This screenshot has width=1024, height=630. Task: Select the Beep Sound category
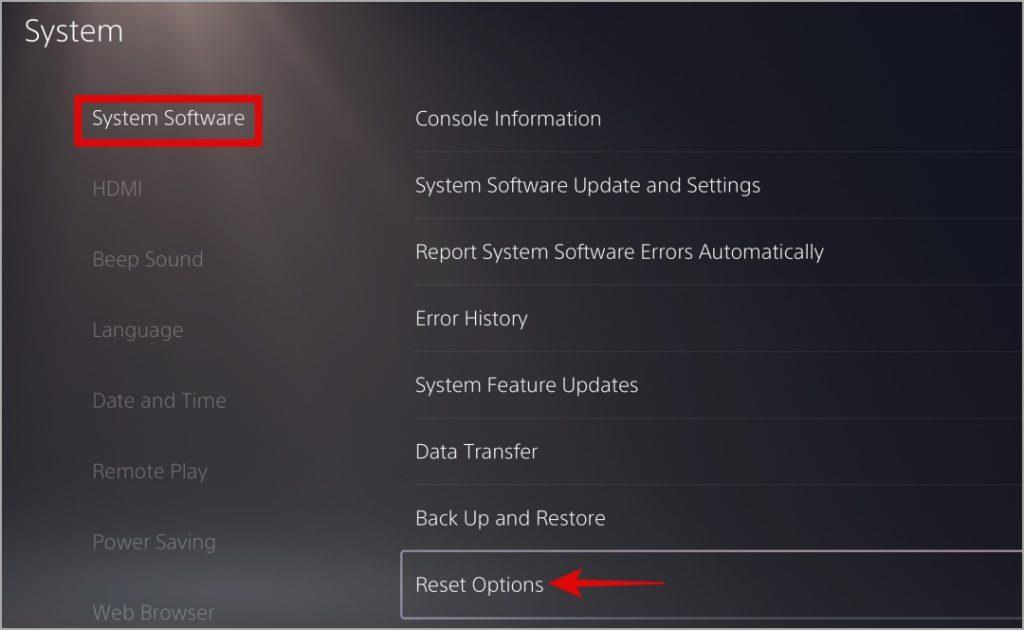click(148, 259)
